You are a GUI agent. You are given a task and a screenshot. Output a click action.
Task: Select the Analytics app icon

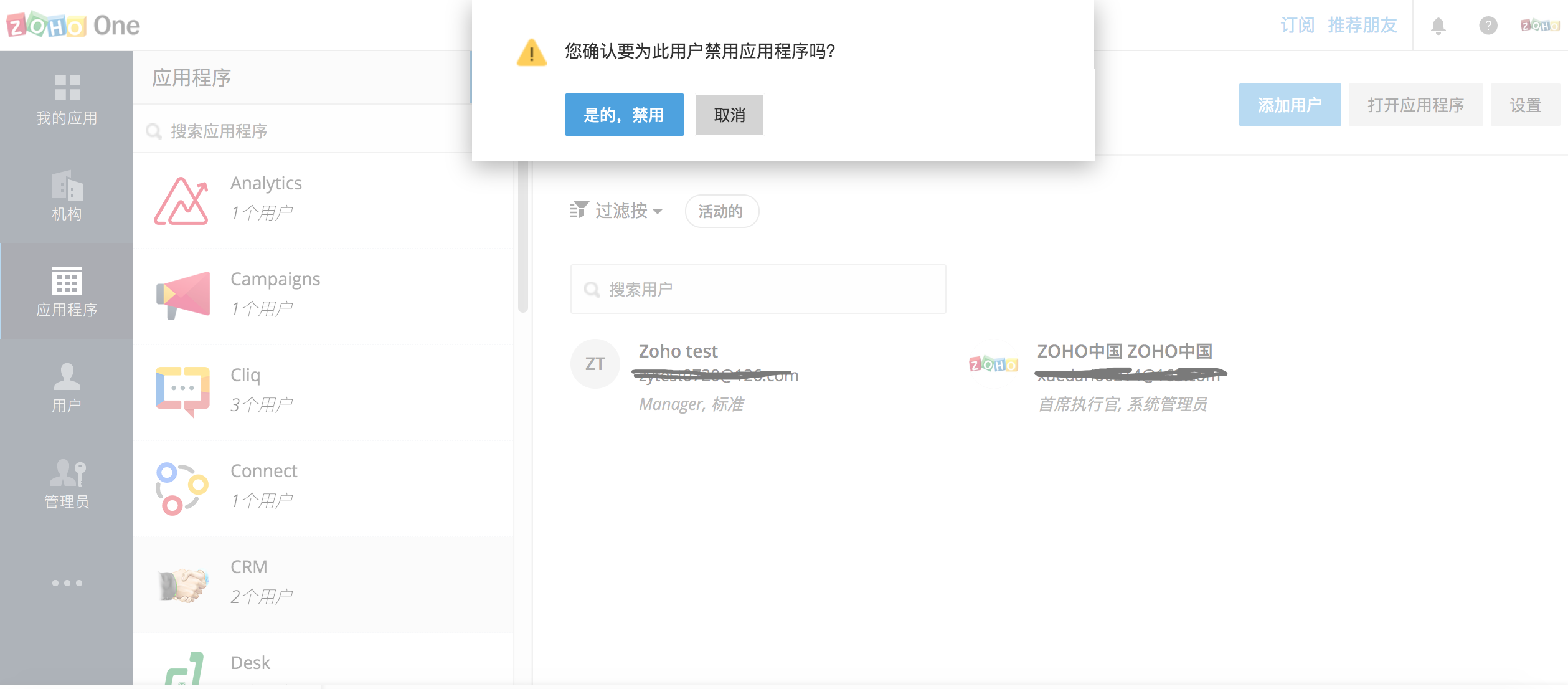pyautogui.click(x=181, y=201)
